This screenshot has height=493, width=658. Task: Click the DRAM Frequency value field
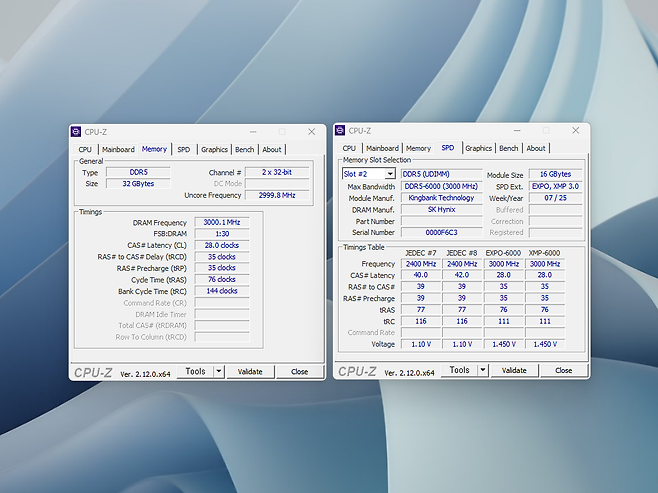pos(222,223)
